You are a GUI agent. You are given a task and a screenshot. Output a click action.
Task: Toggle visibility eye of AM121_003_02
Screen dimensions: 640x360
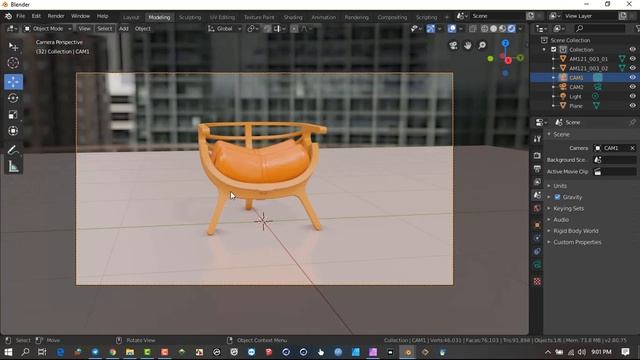tap(632, 68)
